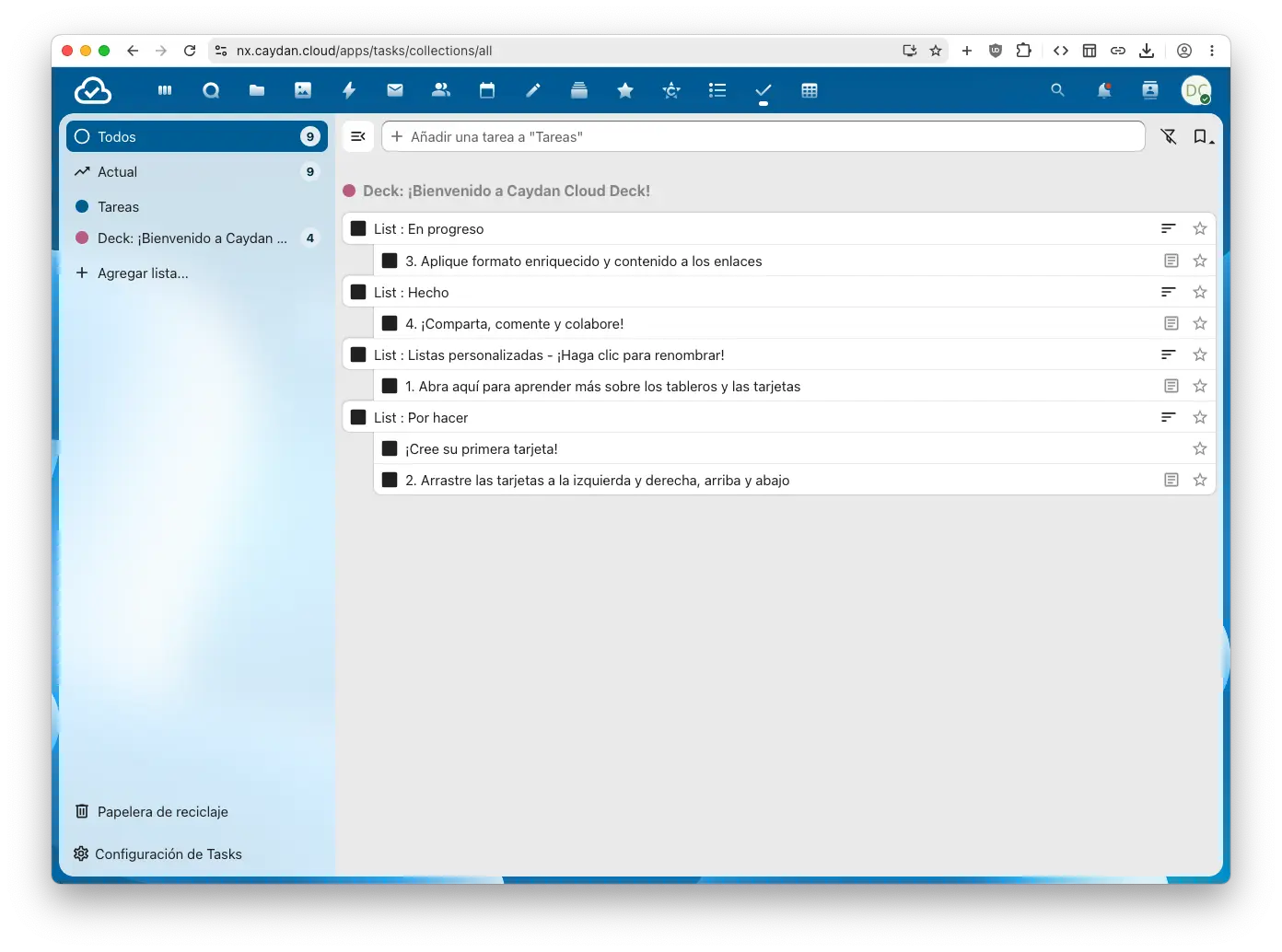Check off 'List : En progreso' task
This screenshot has height=952, width=1282.
coord(358,228)
